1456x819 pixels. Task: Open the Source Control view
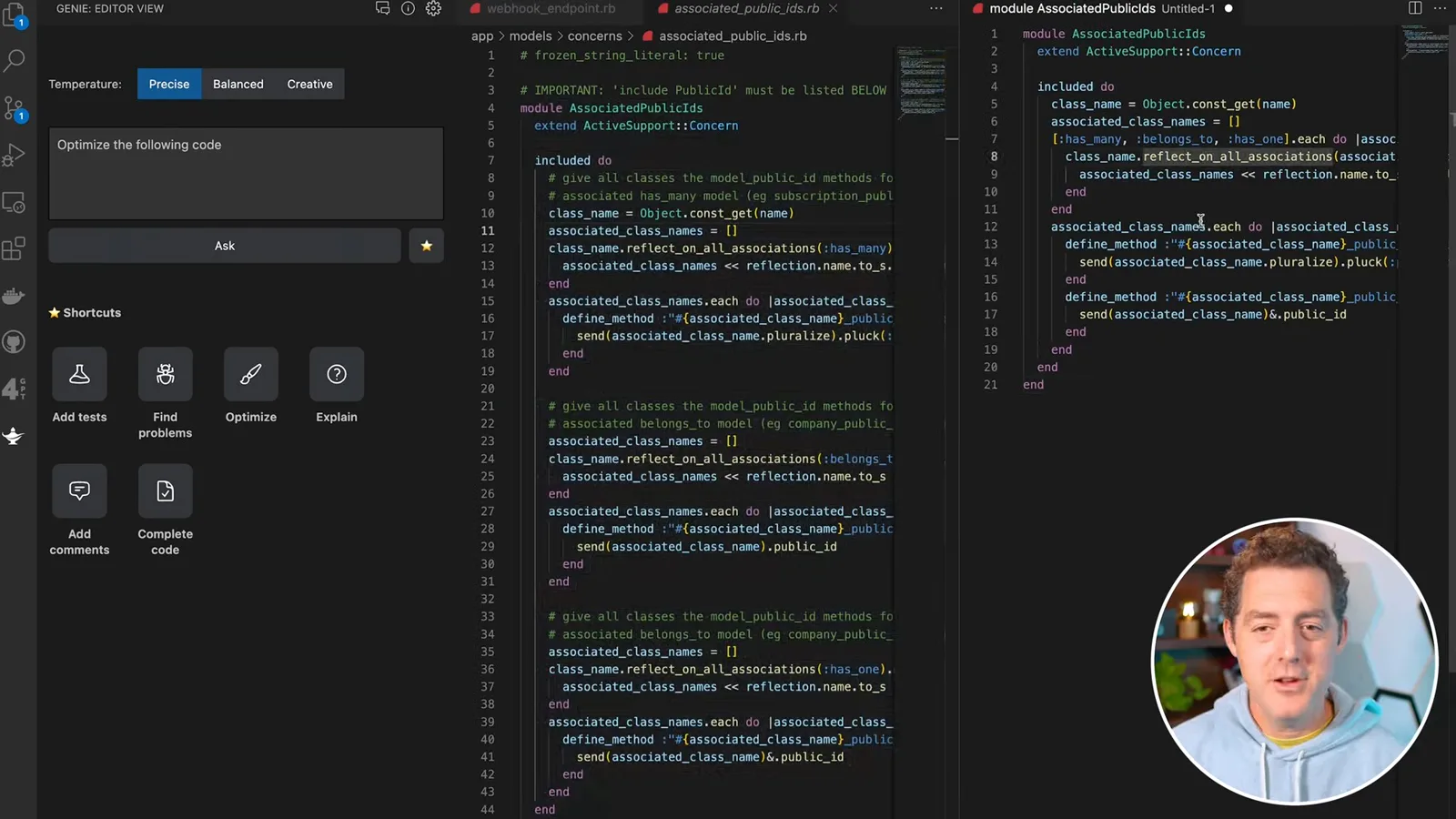click(x=15, y=108)
